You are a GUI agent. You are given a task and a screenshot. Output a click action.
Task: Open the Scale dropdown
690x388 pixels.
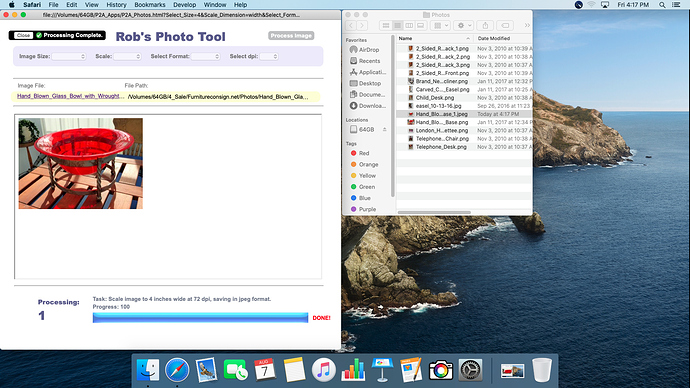pyautogui.click(x=127, y=56)
